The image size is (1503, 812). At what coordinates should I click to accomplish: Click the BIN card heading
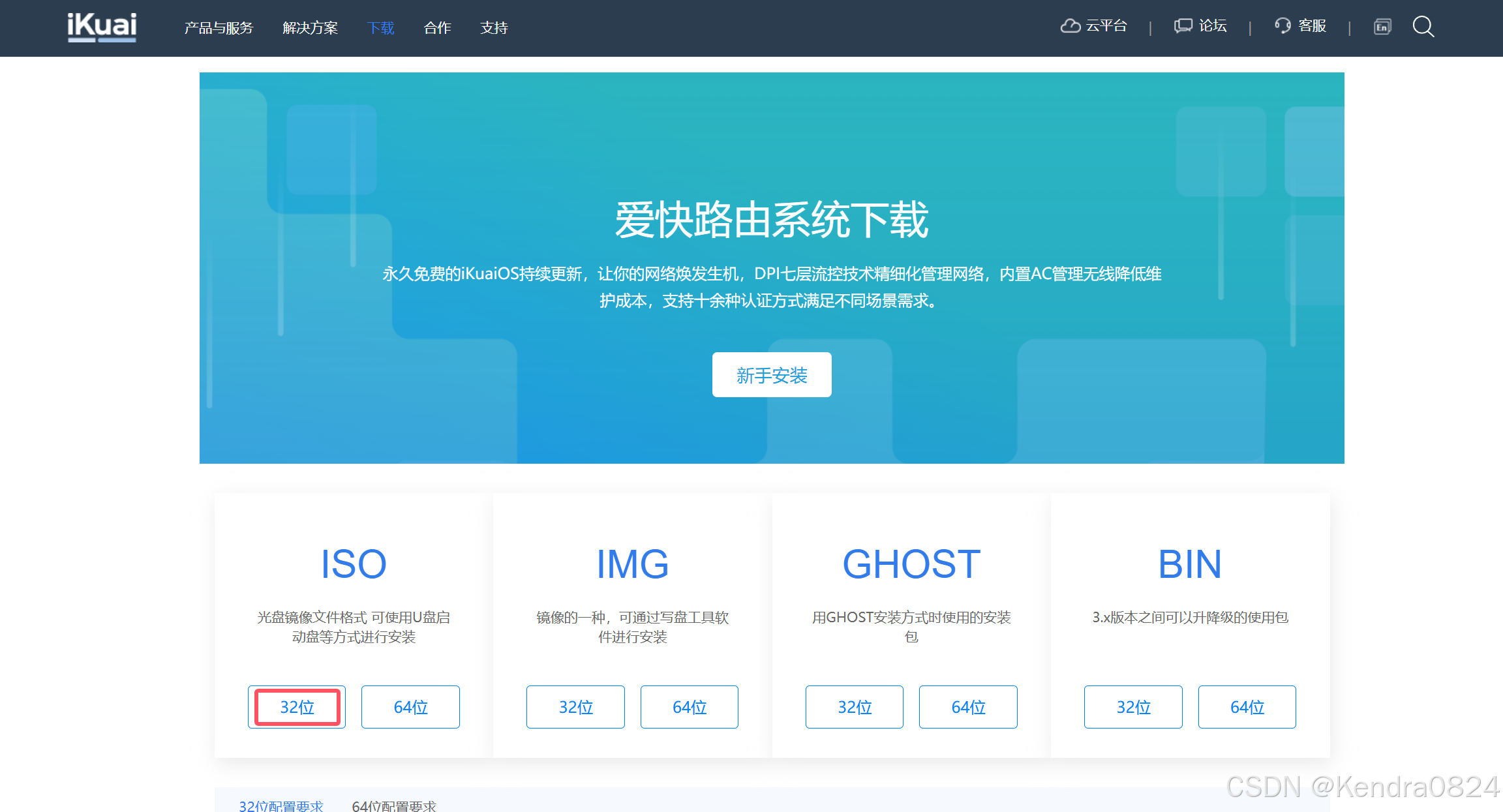tap(1190, 564)
